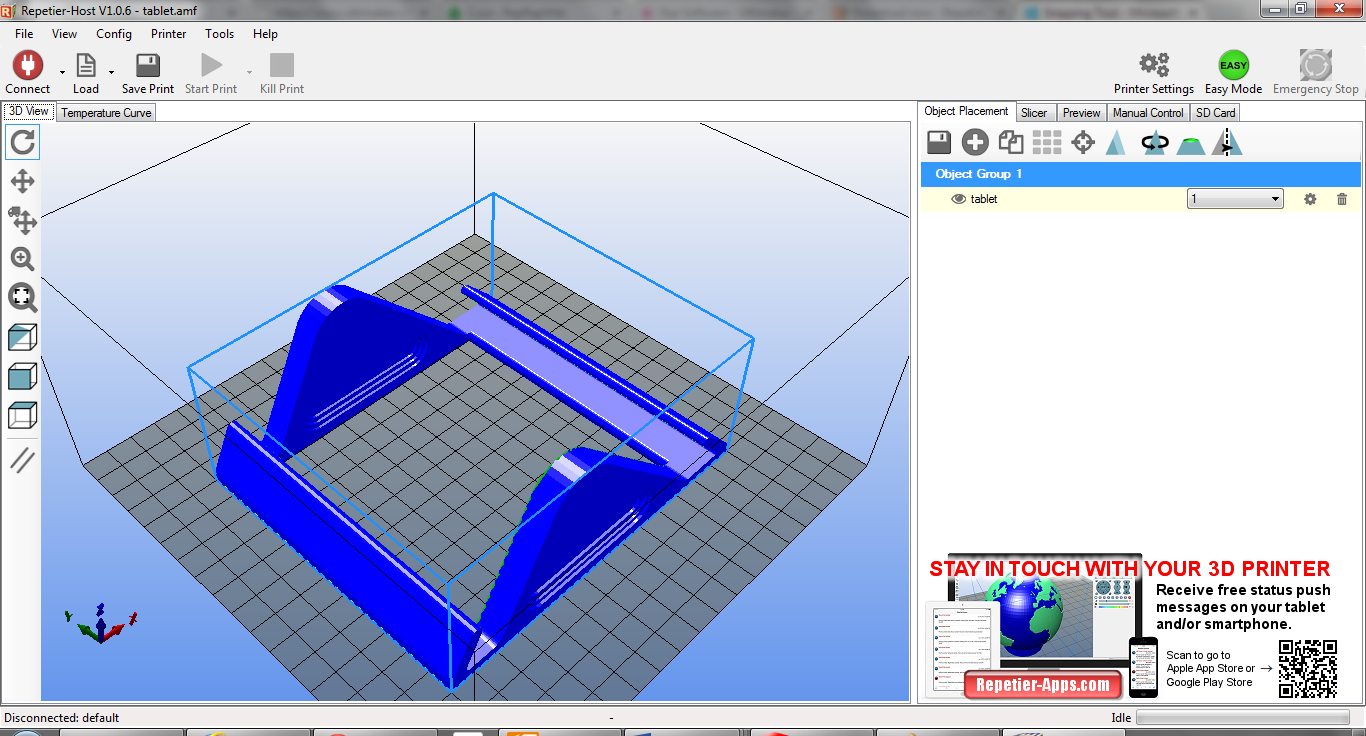Screen dimensions: 1366x736
Task: Delete tablet object with trash icon
Action: tap(1342, 199)
